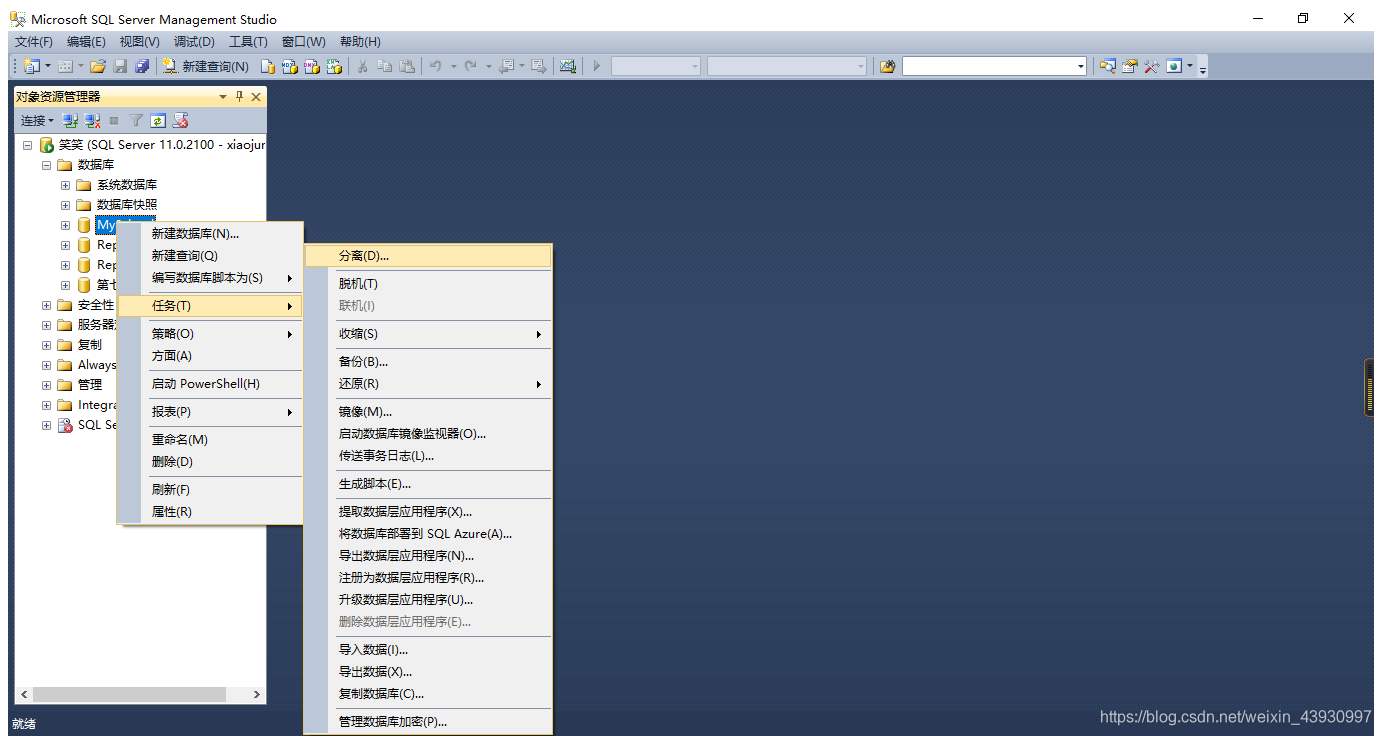Click the Connect Object Explorer icon
This screenshot has height=736, width=1382.
70,120
